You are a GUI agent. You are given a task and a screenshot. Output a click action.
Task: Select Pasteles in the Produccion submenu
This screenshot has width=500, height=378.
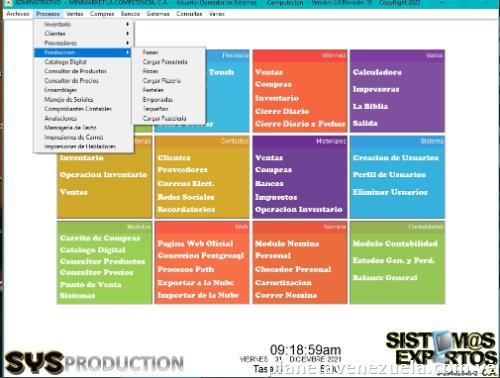169,90
